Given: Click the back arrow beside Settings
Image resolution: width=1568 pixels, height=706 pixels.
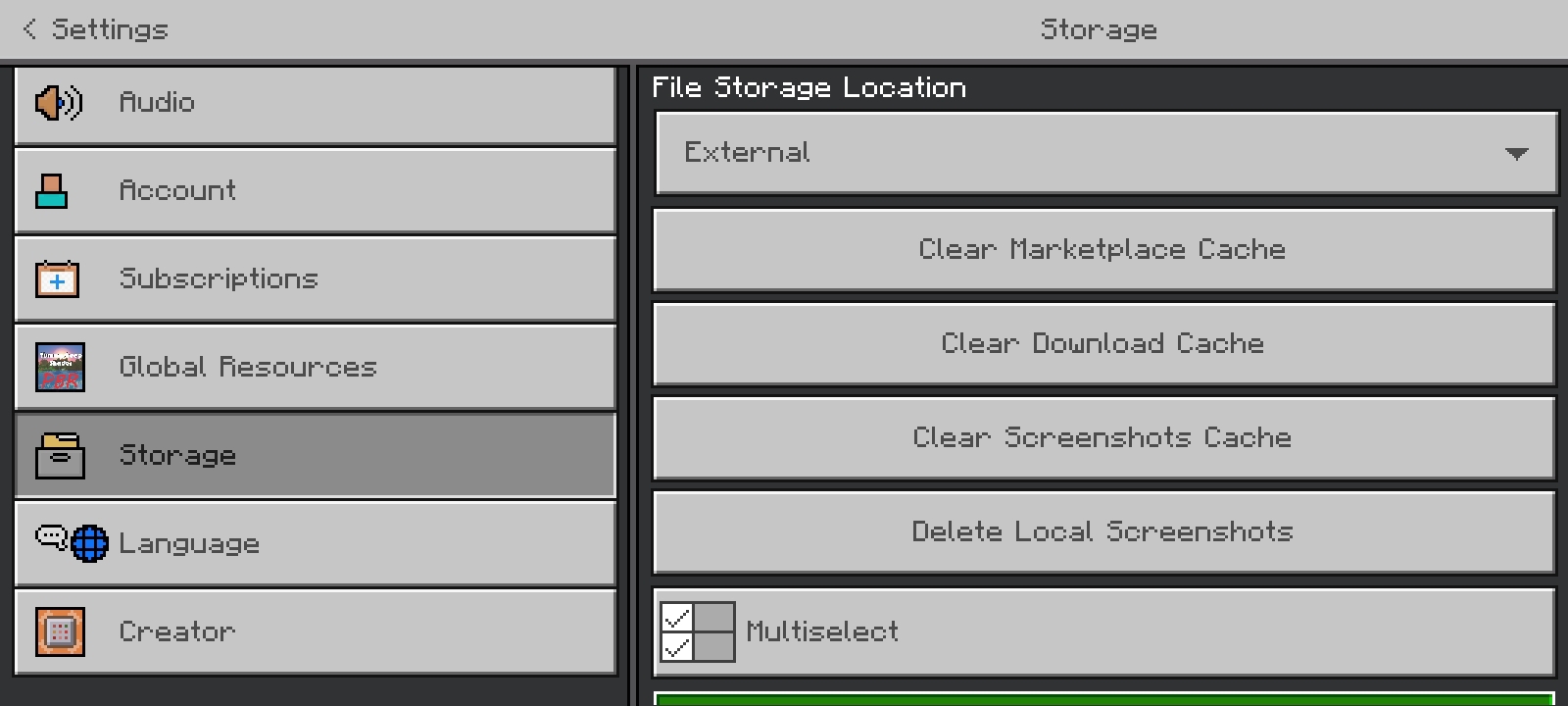Looking at the screenshot, I should (29, 29).
